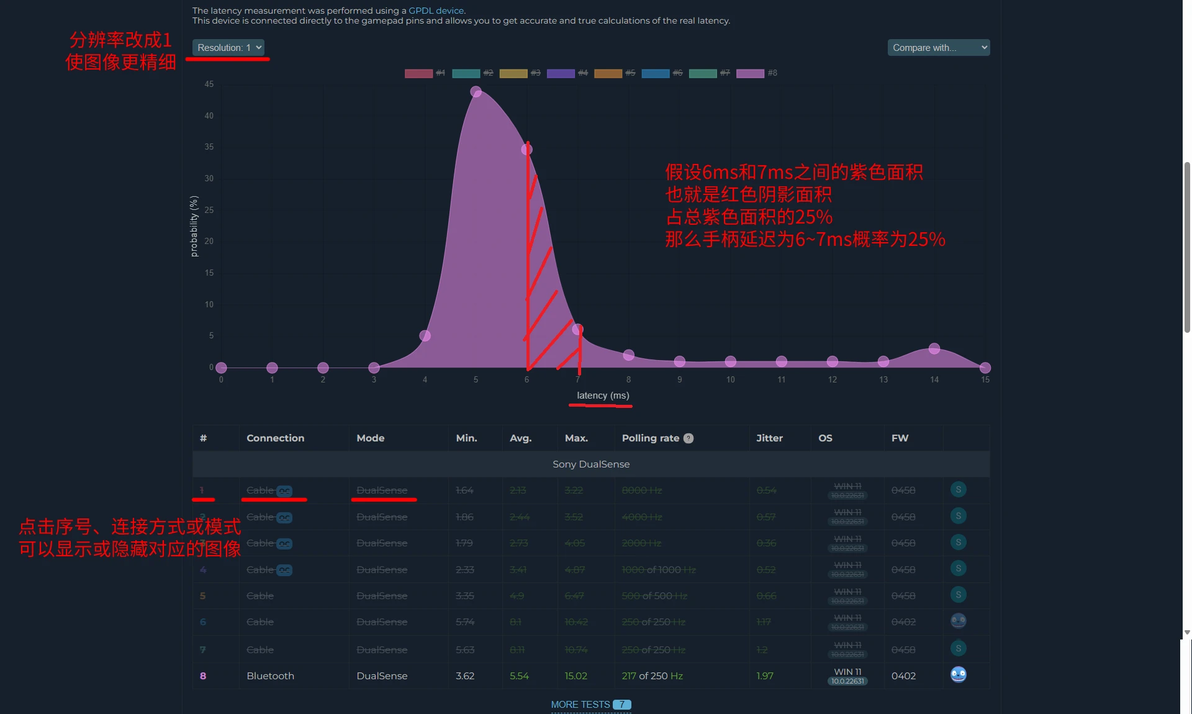Click the user avatar icon in row 8
This screenshot has height=714, width=1192.
958,674
